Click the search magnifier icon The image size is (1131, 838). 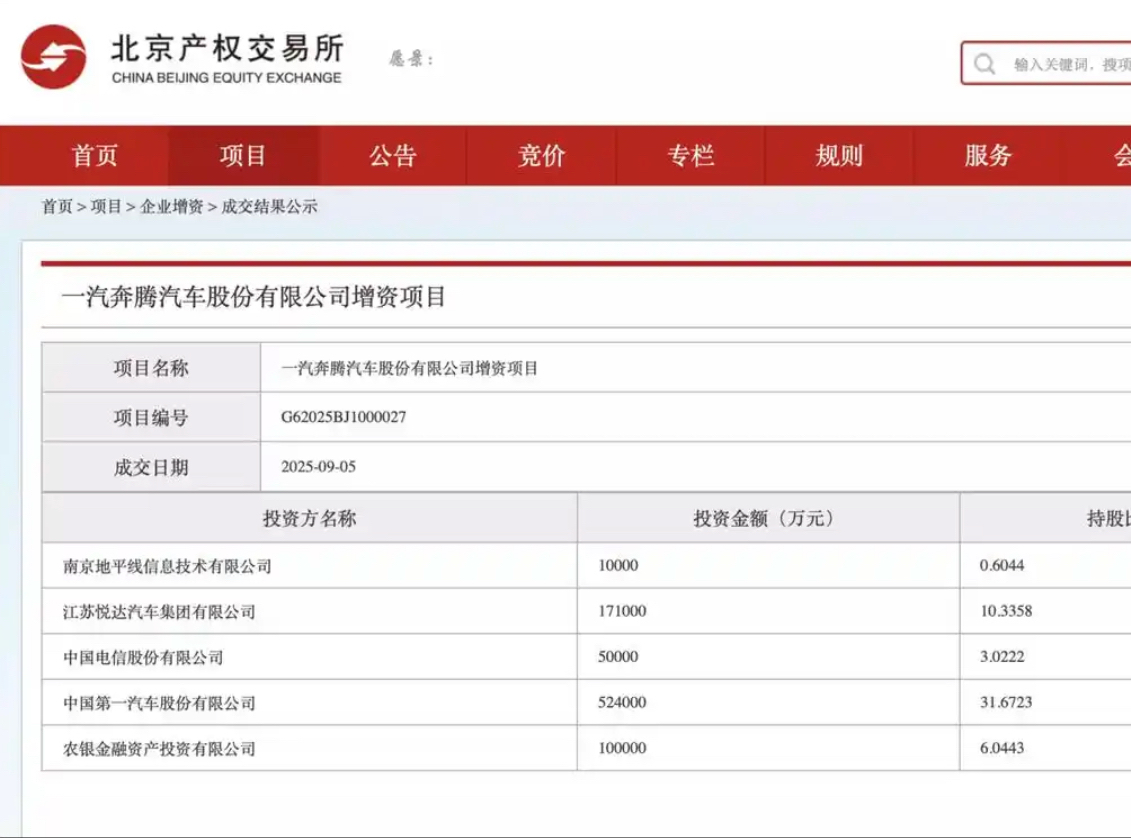tap(984, 64)
